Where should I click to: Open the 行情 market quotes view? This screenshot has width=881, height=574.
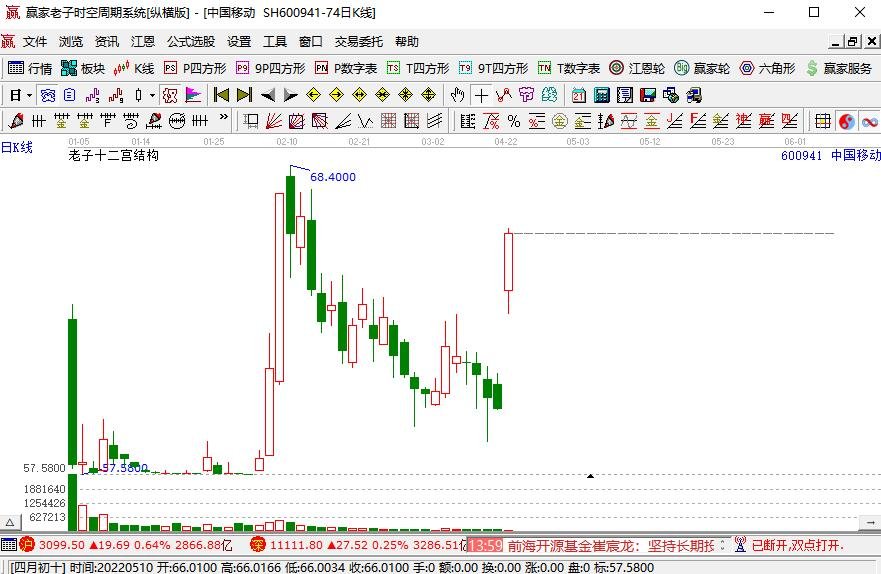tap(30, 69)
